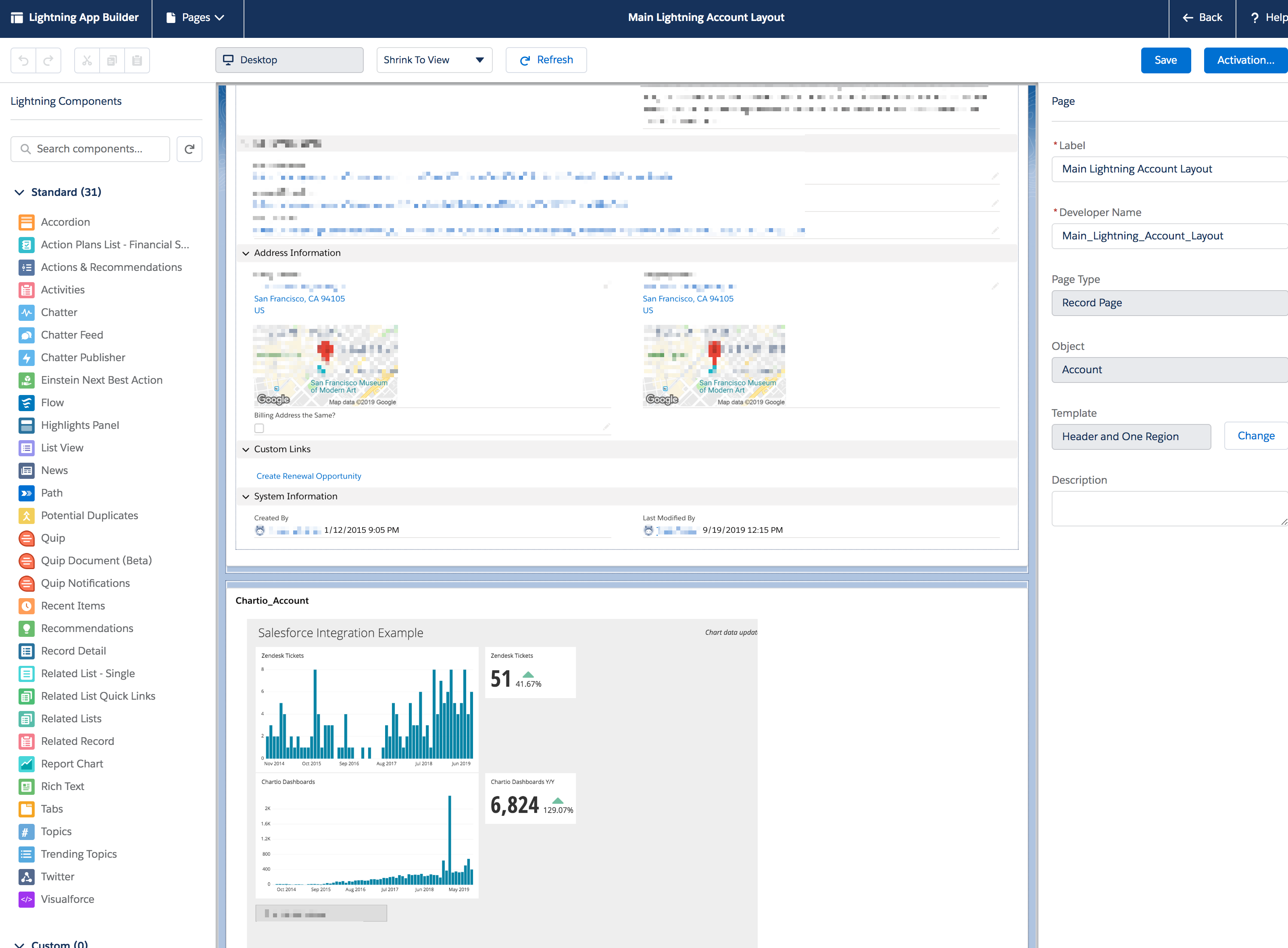1288x948 pixels.
Task: Click Actions & Recommendations component
Action: coord(111,267)
